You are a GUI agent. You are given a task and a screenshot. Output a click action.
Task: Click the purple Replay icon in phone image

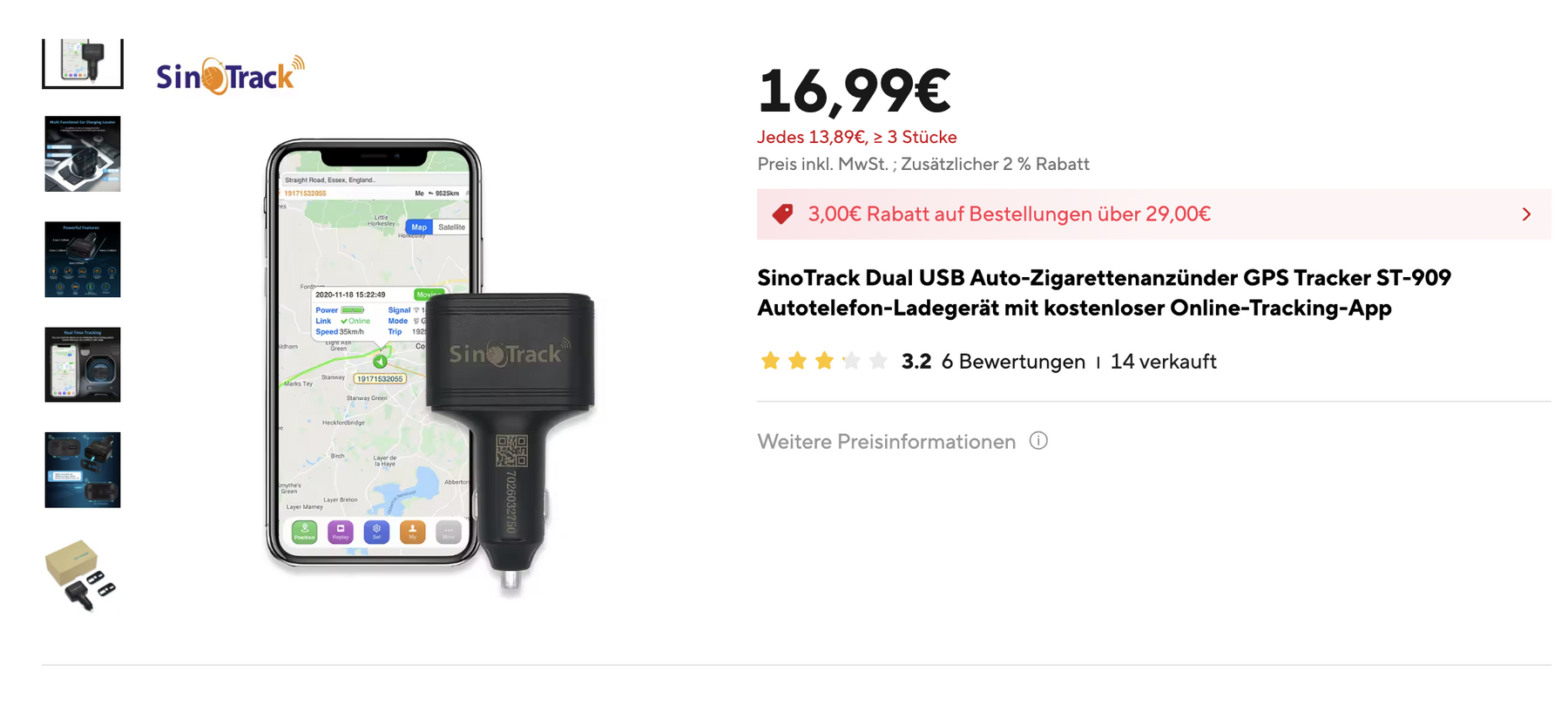coord(341,532)
